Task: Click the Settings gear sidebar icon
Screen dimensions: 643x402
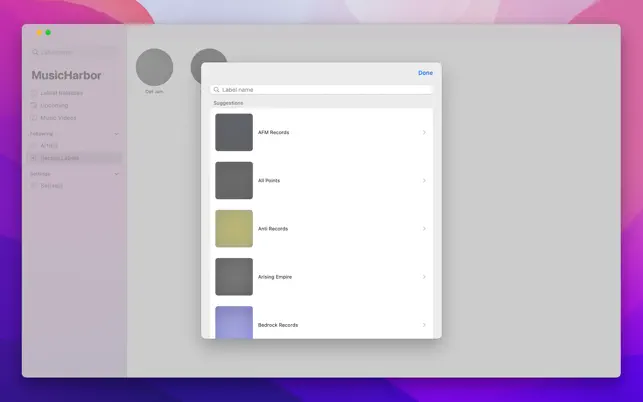Action: (x=34, y=186)
